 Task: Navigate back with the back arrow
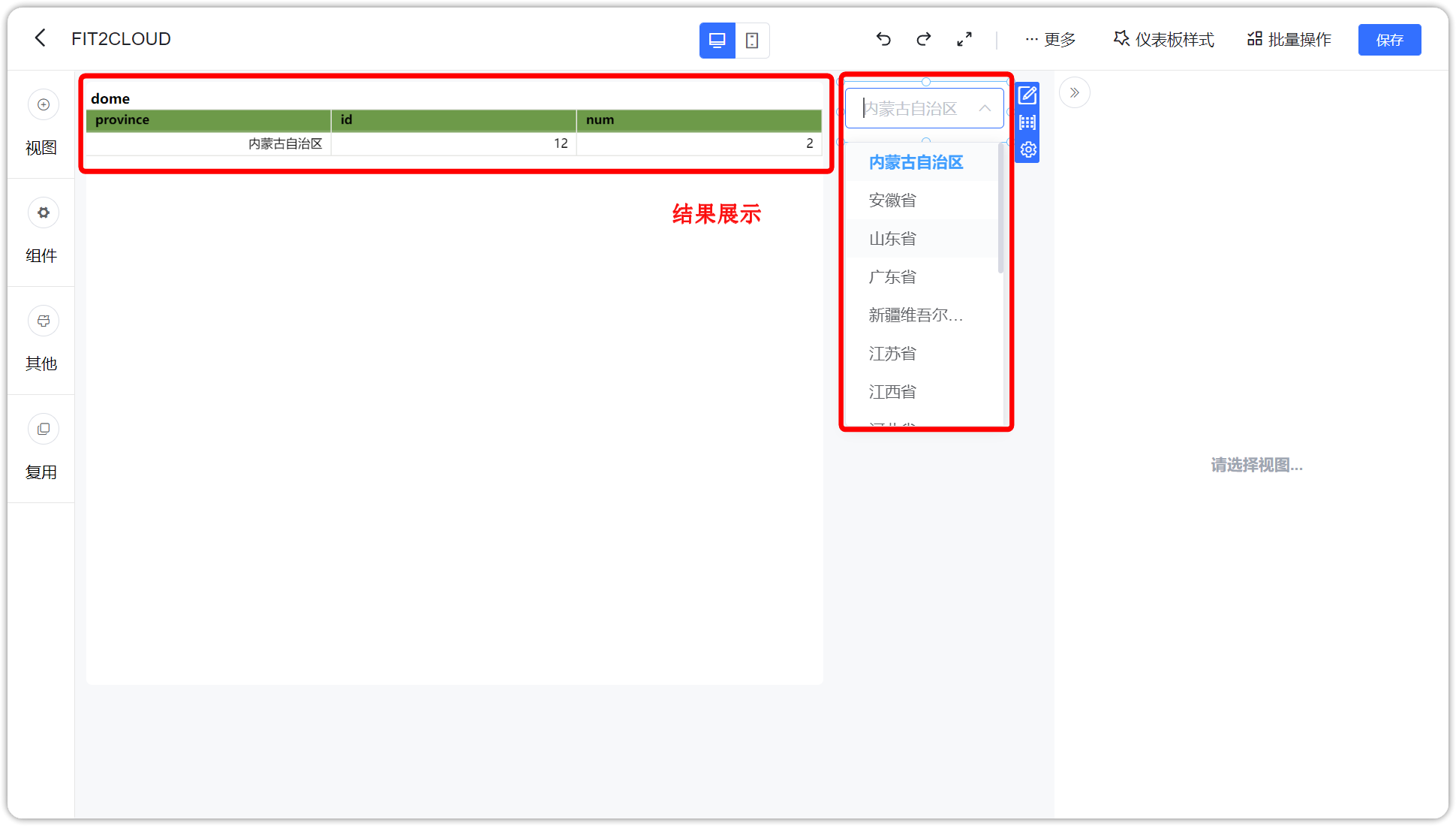pyautogui.click(x=40, y=38)
